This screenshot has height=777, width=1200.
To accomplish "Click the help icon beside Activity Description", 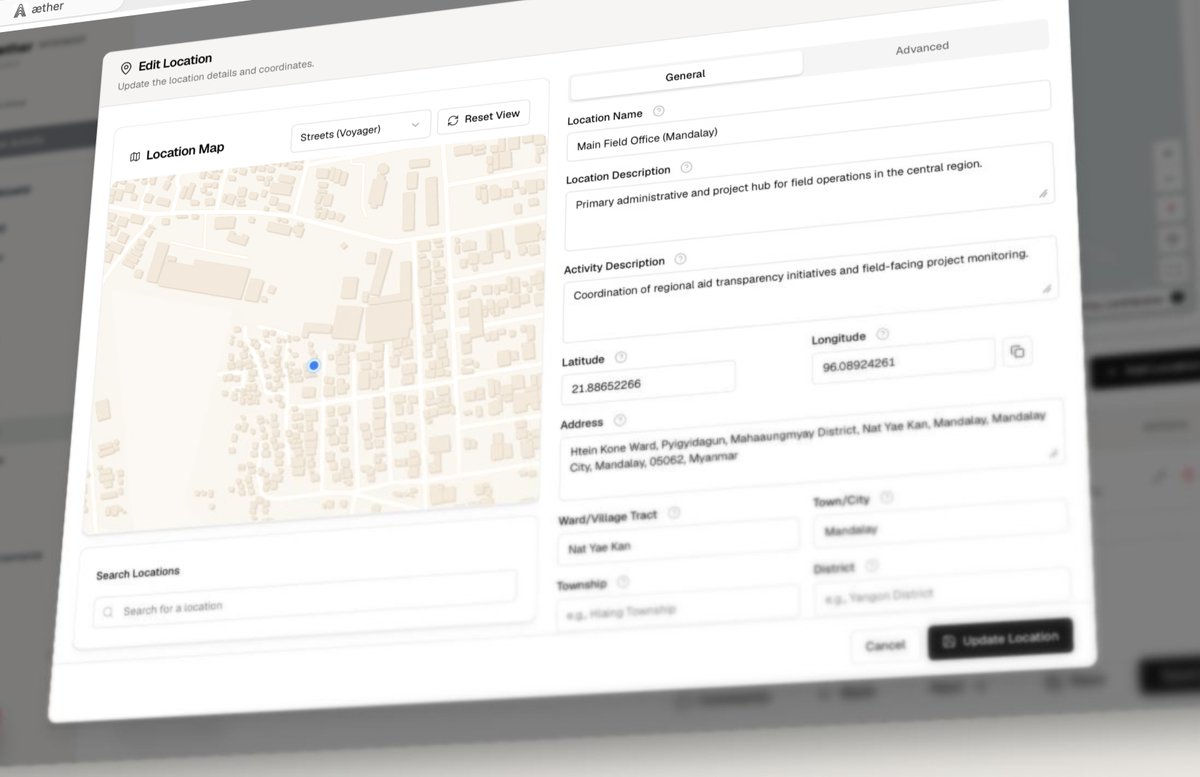I will (x=680, y=259).
